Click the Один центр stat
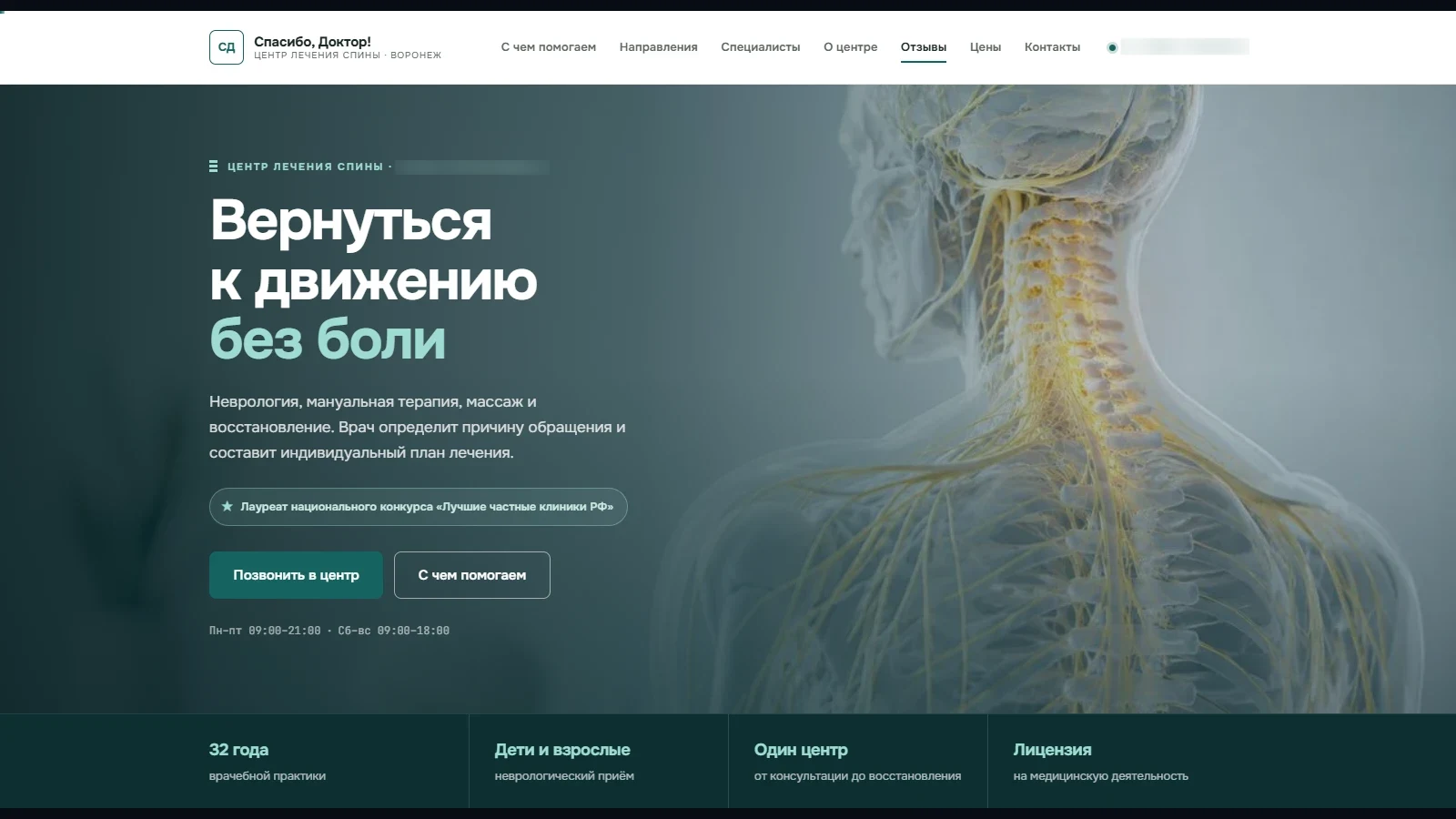The width and height of the screenshot is (1456, 819). coord(801,750)
